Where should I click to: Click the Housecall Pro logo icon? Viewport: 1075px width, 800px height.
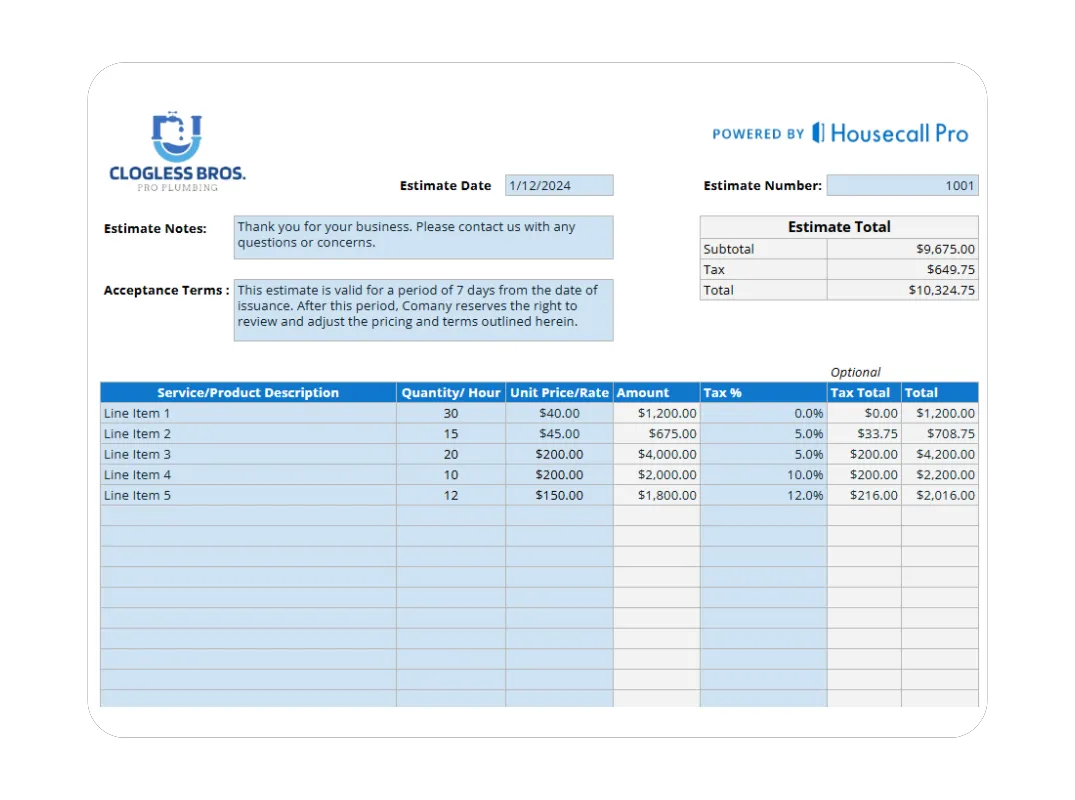(x=819, y=133)
